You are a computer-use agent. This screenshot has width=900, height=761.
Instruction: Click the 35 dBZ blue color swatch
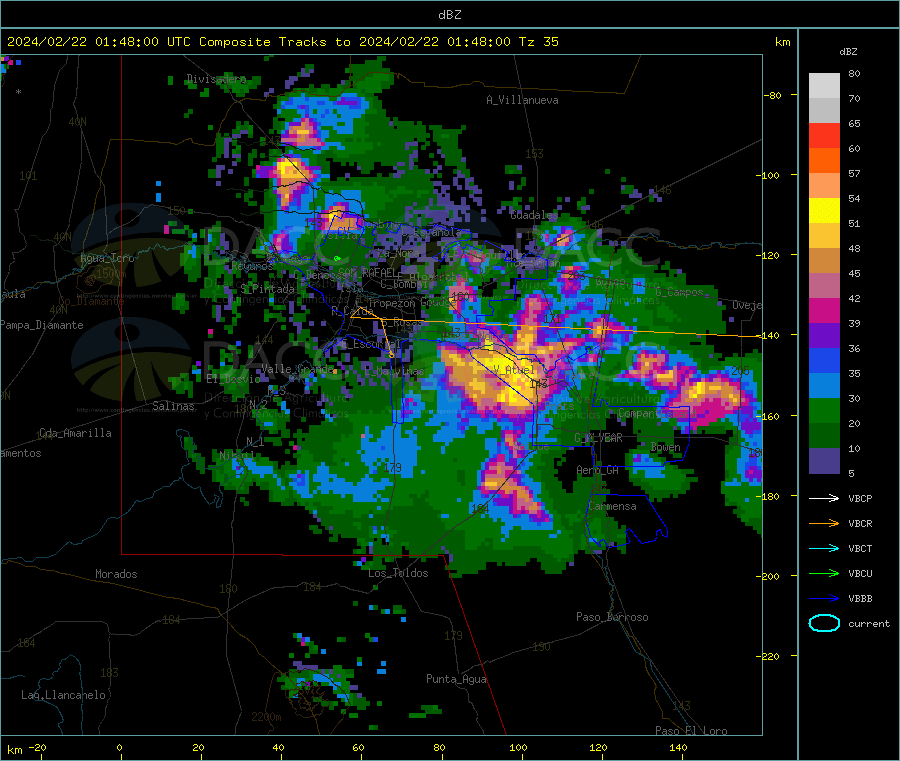(824, 360)
